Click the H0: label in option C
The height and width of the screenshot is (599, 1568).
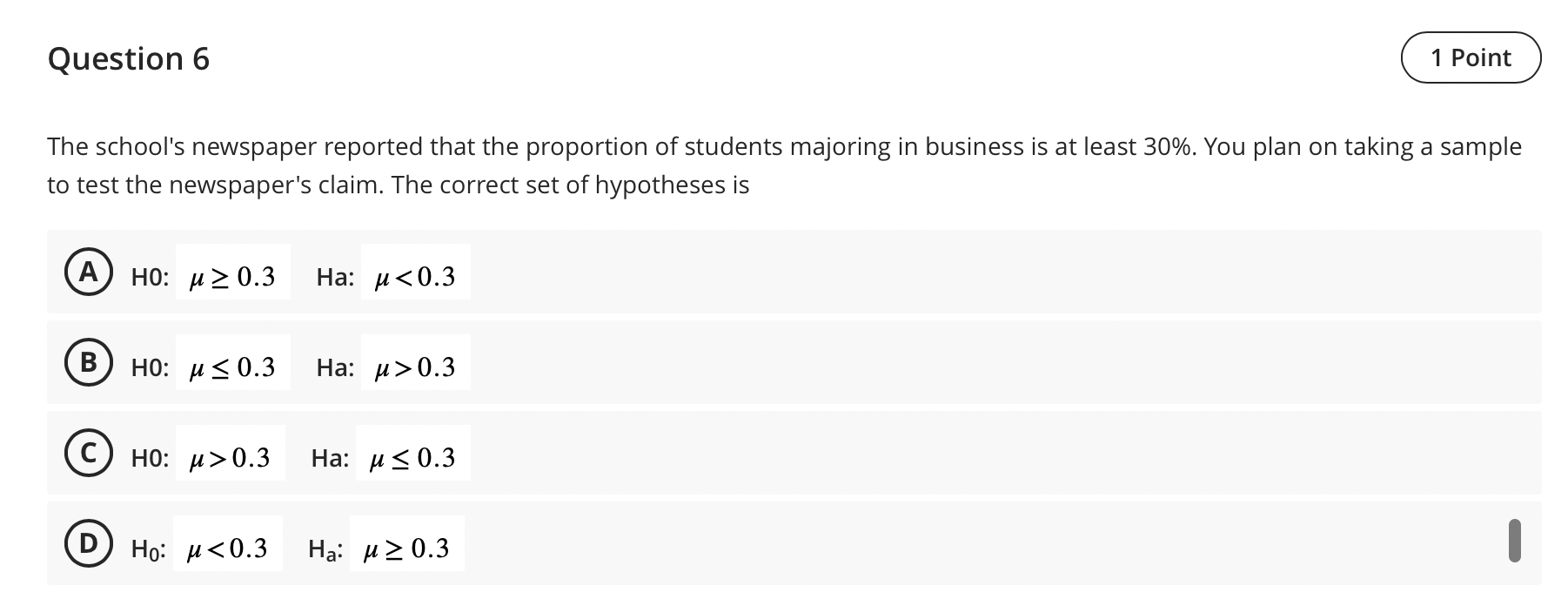(150, 458)
